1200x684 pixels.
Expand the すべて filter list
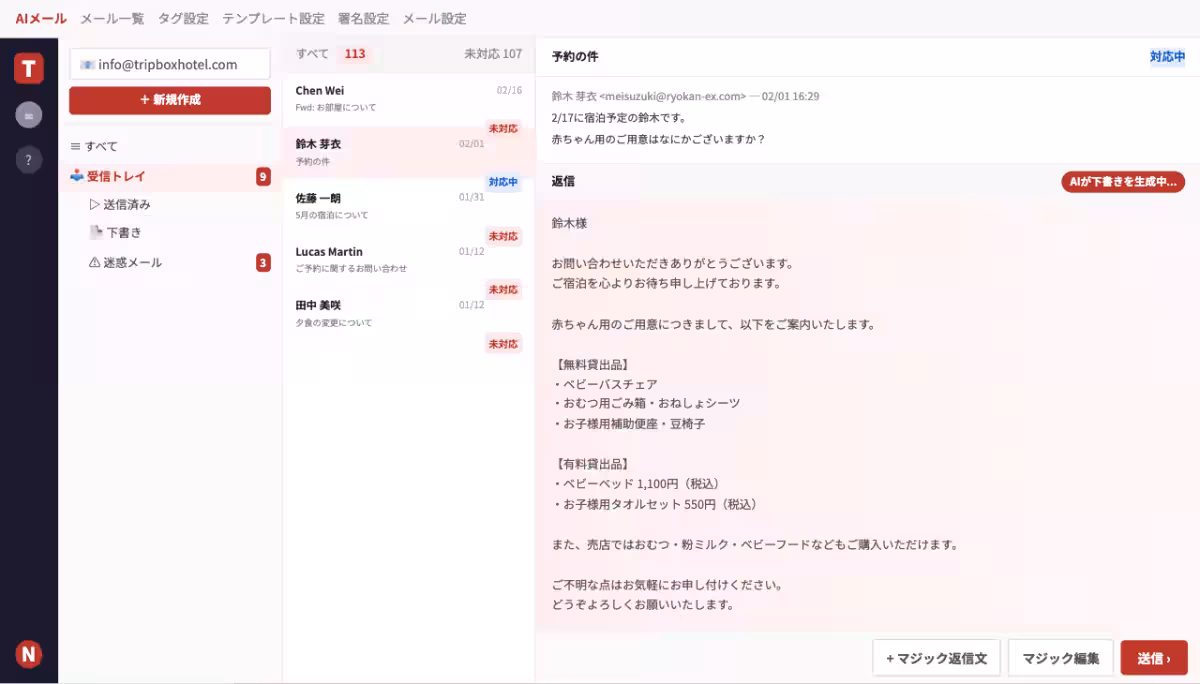click(100, 145)
